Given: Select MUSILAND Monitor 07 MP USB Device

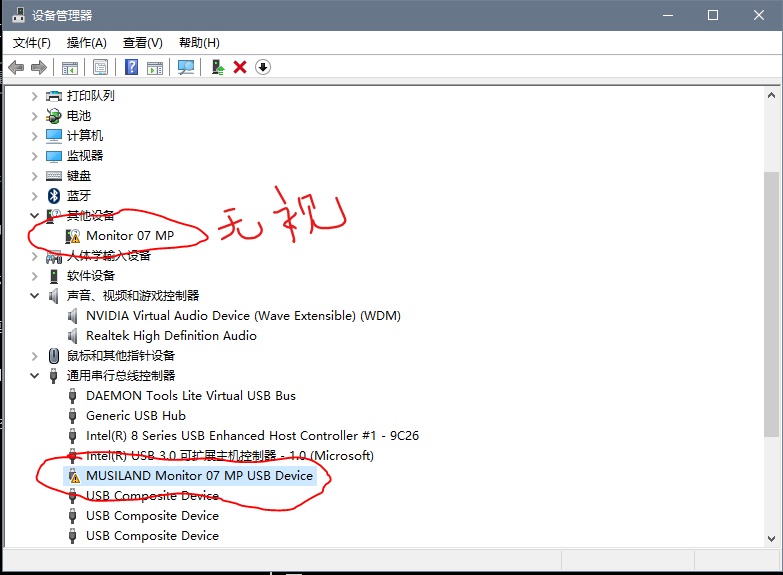Looking at the screenshot, I should tap(199, 476).
